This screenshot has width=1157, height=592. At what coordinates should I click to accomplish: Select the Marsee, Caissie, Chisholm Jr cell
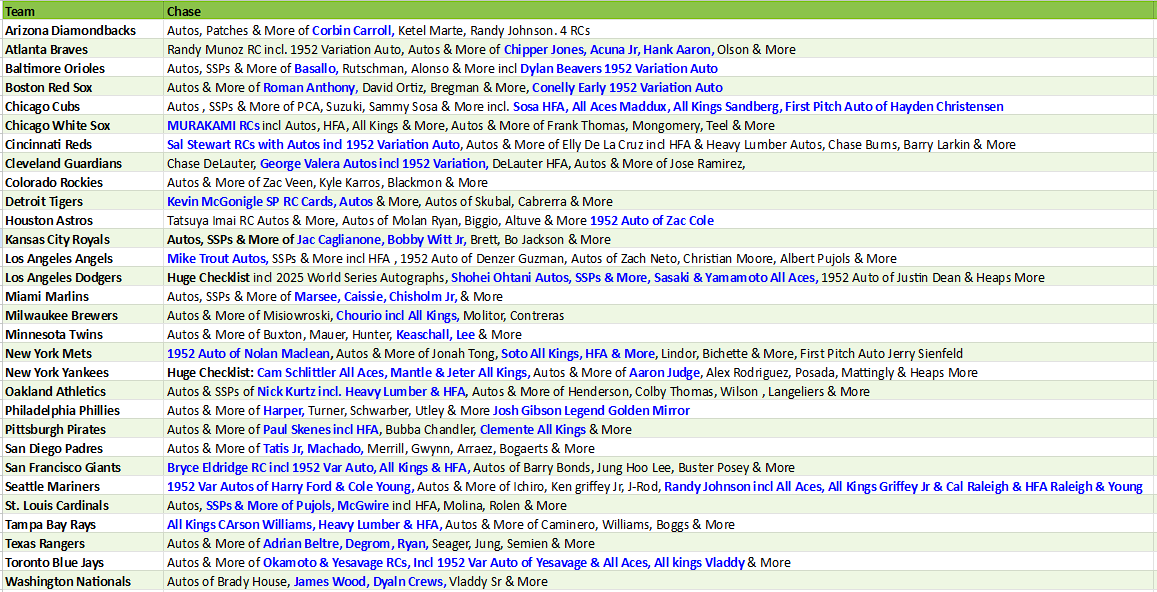[x=660, y=296]
